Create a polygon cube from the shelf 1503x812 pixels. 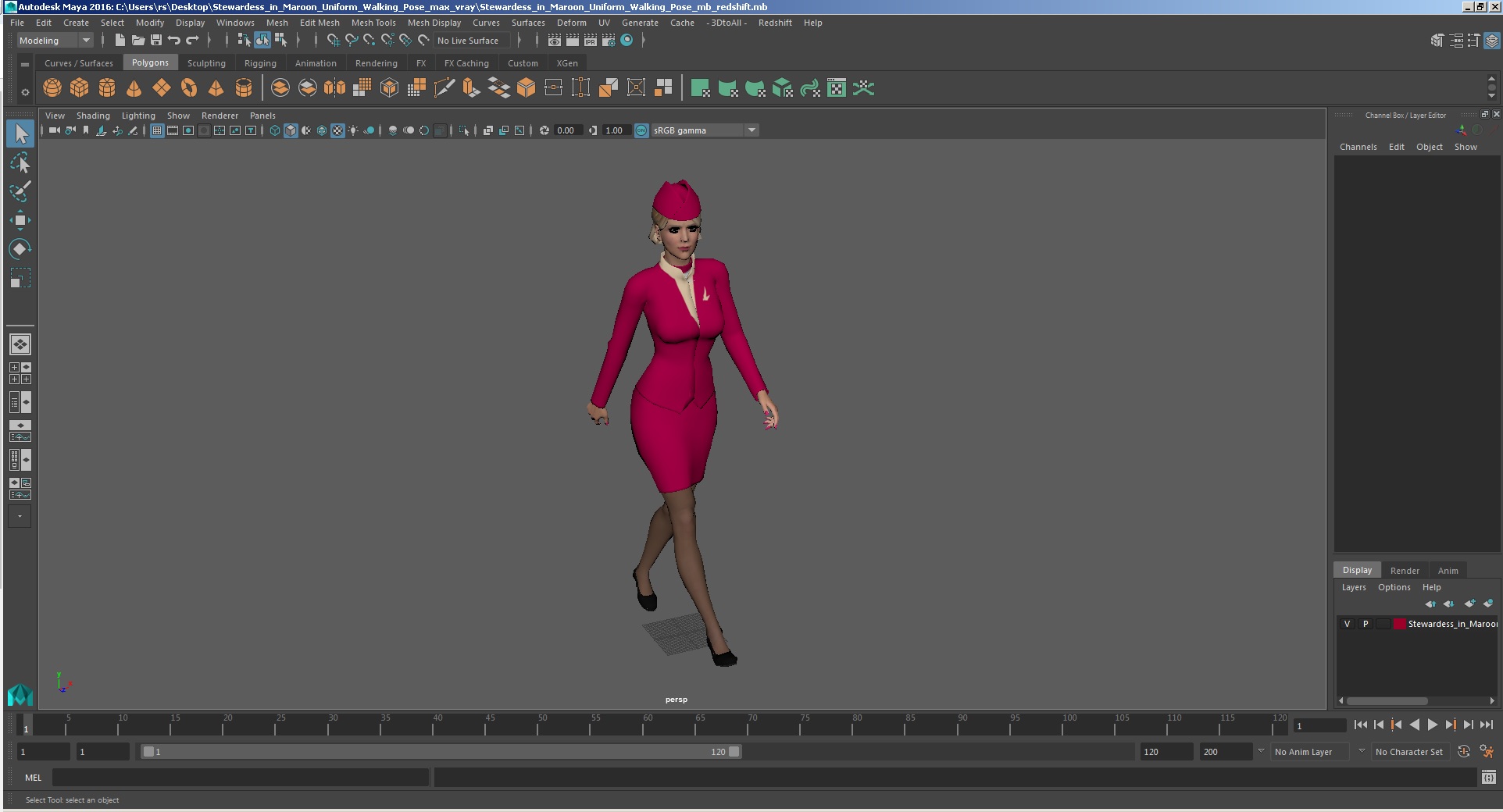80,88
